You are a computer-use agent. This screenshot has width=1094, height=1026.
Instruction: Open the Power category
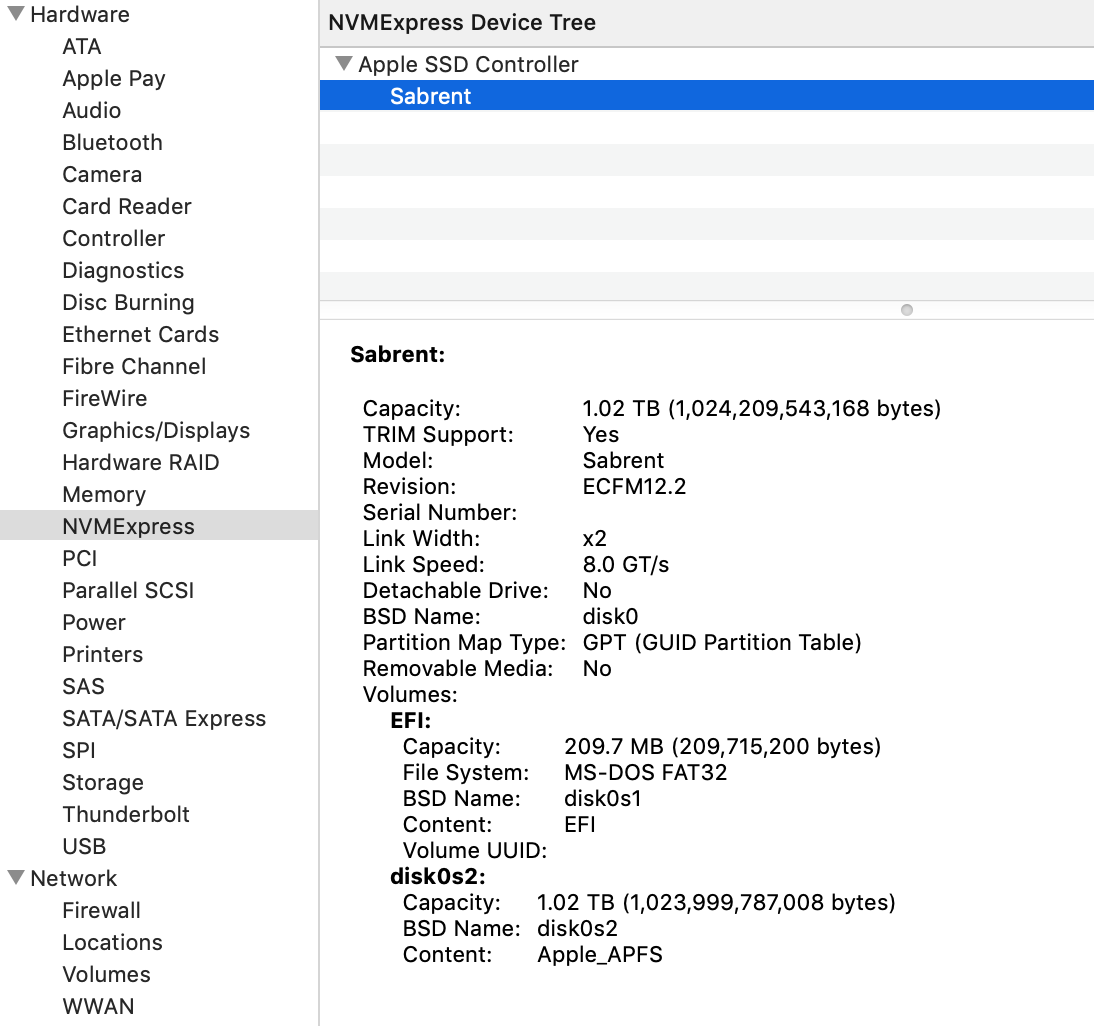93,622
